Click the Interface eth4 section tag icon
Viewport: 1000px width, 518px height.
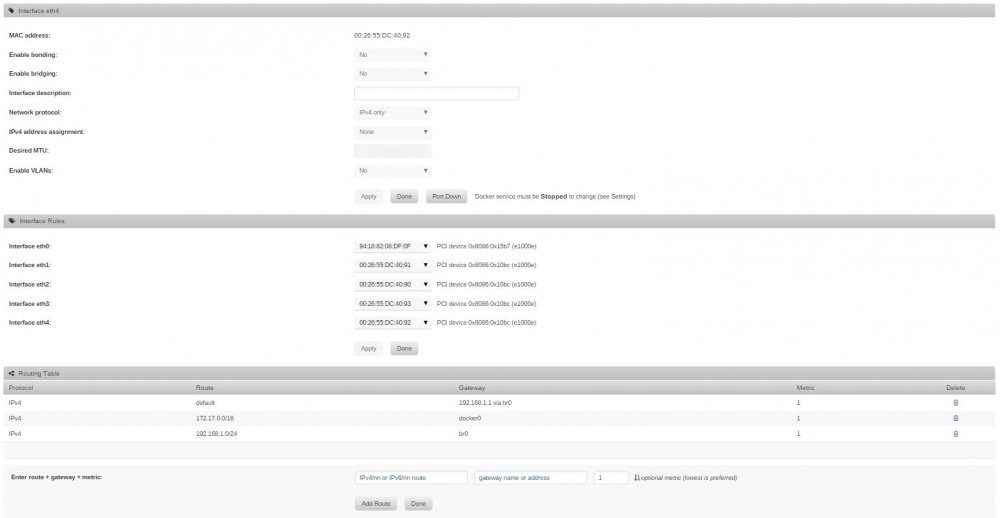[x=12, y=11]
